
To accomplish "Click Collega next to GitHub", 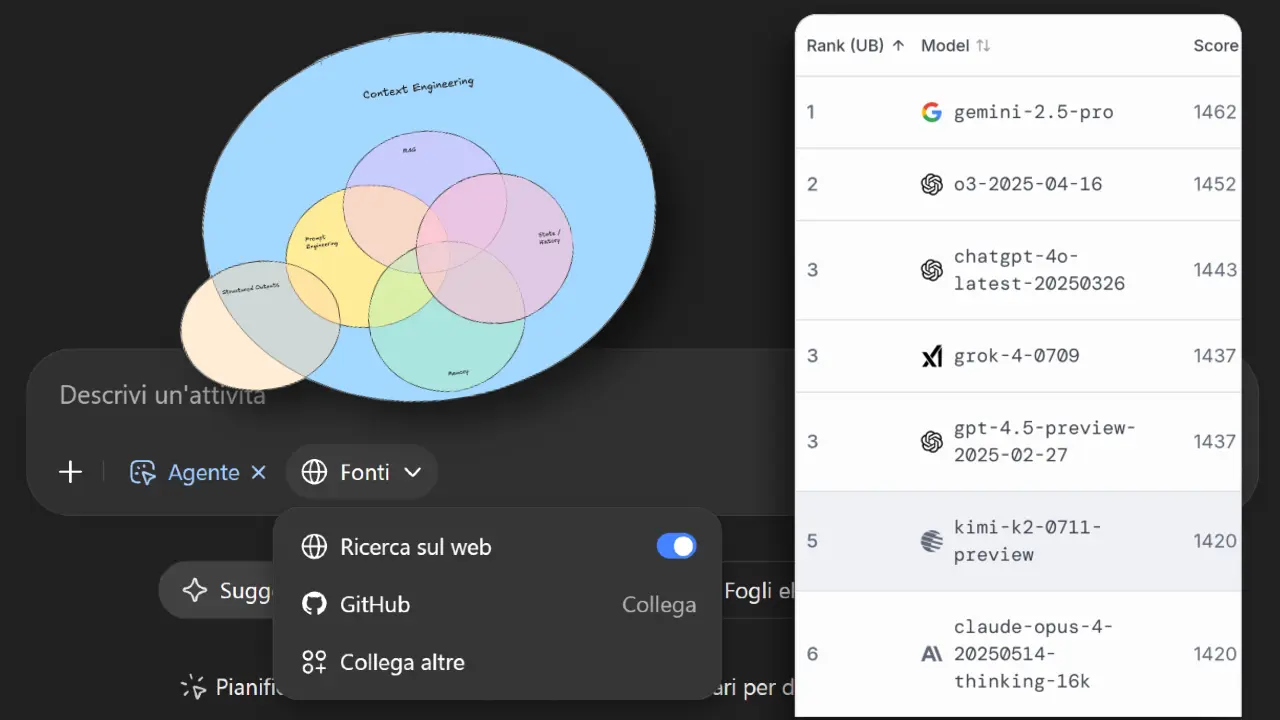I will point(659,605).
